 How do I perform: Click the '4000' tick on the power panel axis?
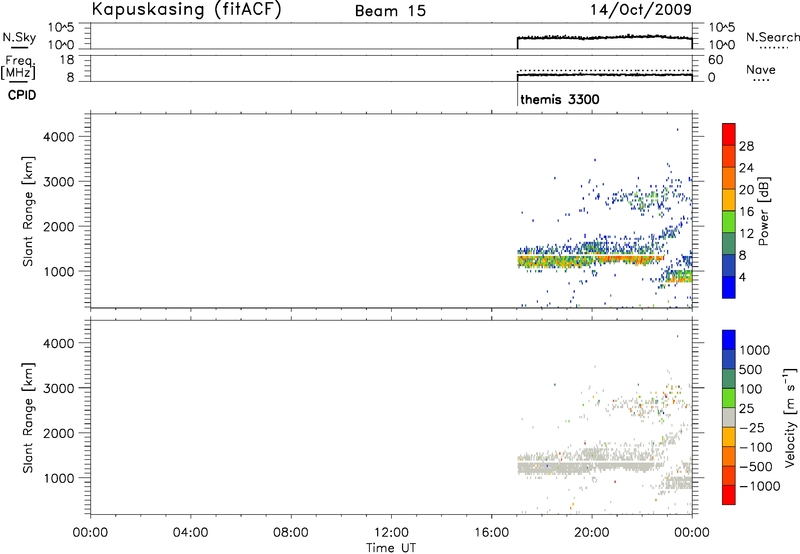pos(59,137)
